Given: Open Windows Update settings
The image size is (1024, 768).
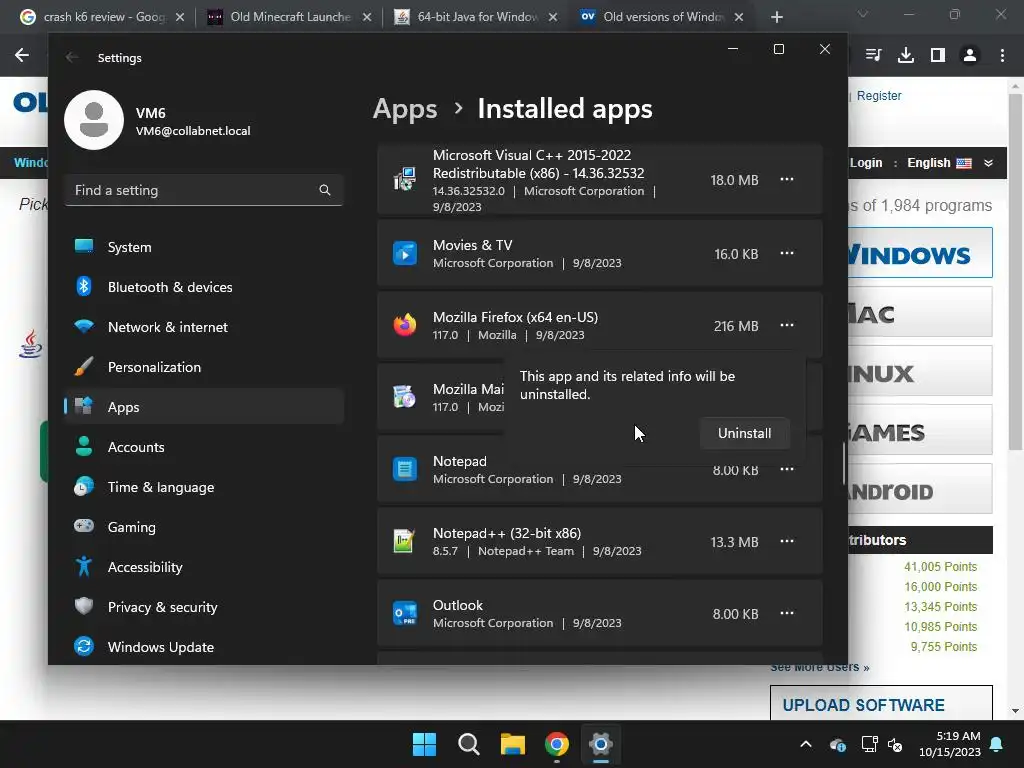Looking at the screenshot, I should click(204, 647).
